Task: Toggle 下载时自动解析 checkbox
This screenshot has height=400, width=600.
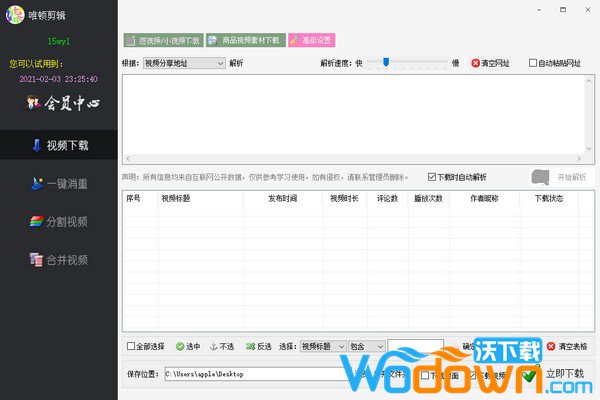Action: click(x=432, y=177)
